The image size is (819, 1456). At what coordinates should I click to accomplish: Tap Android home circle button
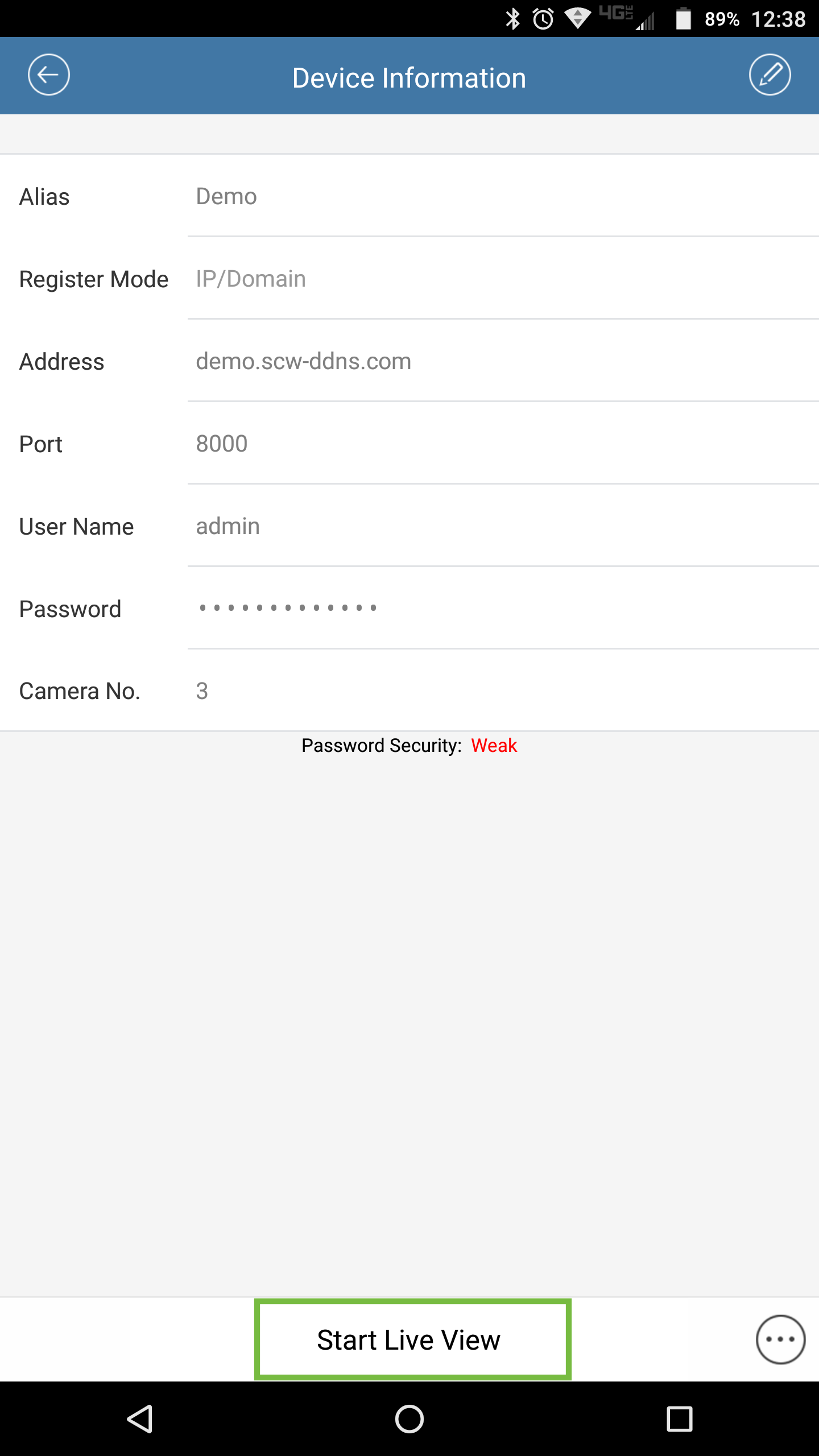pyautogui.click(x=409, y=1418)
